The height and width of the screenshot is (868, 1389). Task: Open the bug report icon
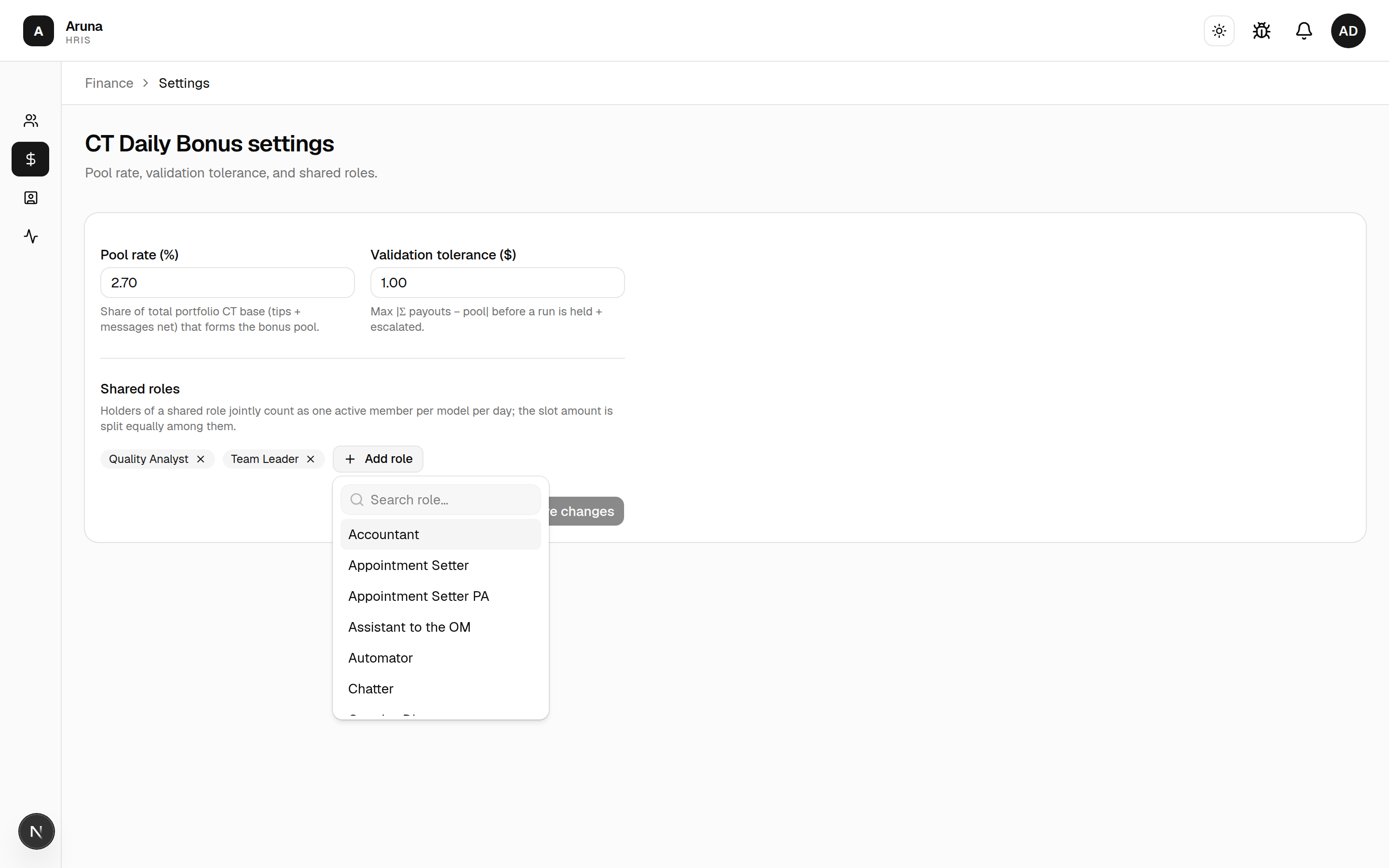[x=1262, y=31]
